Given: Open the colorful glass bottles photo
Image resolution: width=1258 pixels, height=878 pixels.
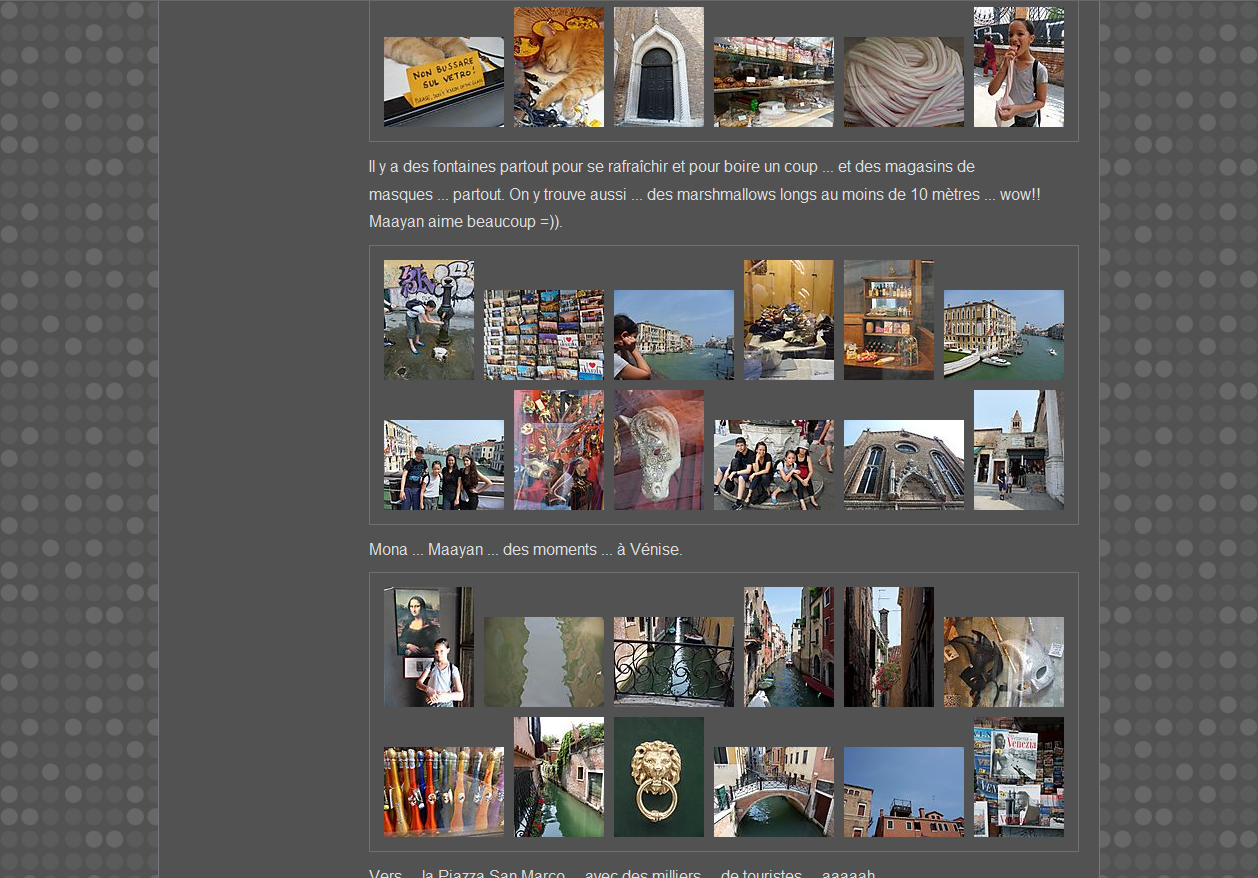Looking at the screenshot, I should point(443,792).
